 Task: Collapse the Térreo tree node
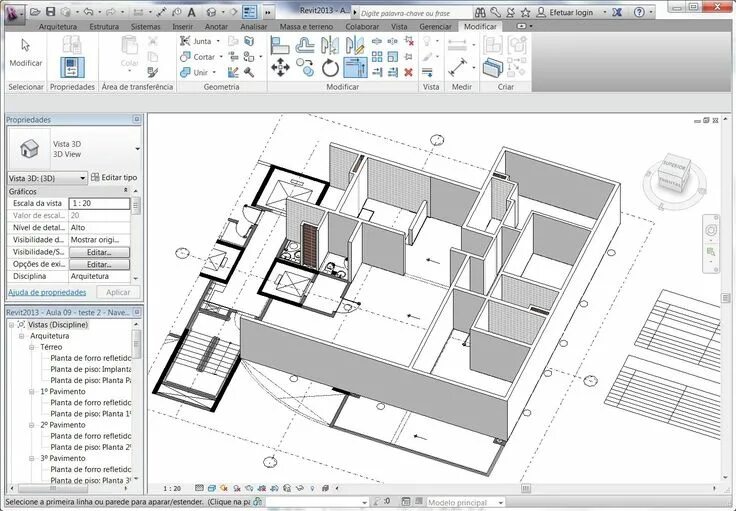tap(32, 347)
